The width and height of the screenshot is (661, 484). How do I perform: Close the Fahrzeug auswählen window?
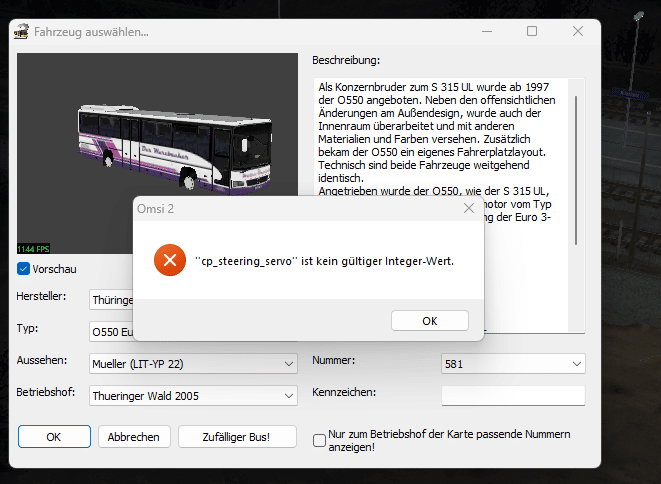pyautogui.click(x=578, y=32)
